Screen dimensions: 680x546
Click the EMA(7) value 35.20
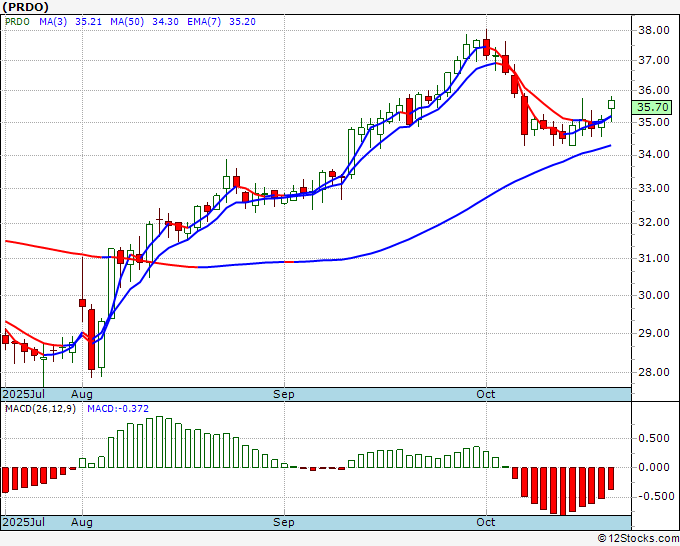coord(242,22)
